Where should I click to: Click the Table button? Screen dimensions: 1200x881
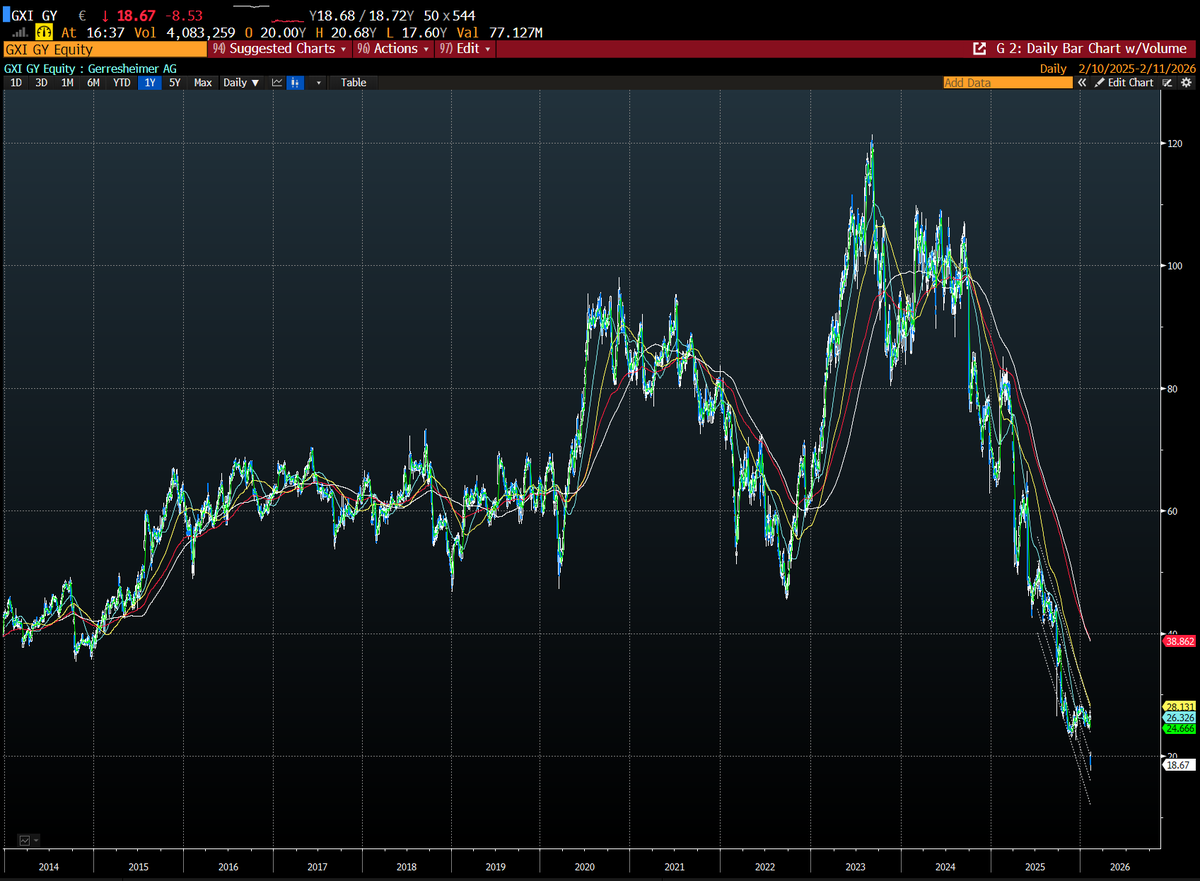(353, 83)
